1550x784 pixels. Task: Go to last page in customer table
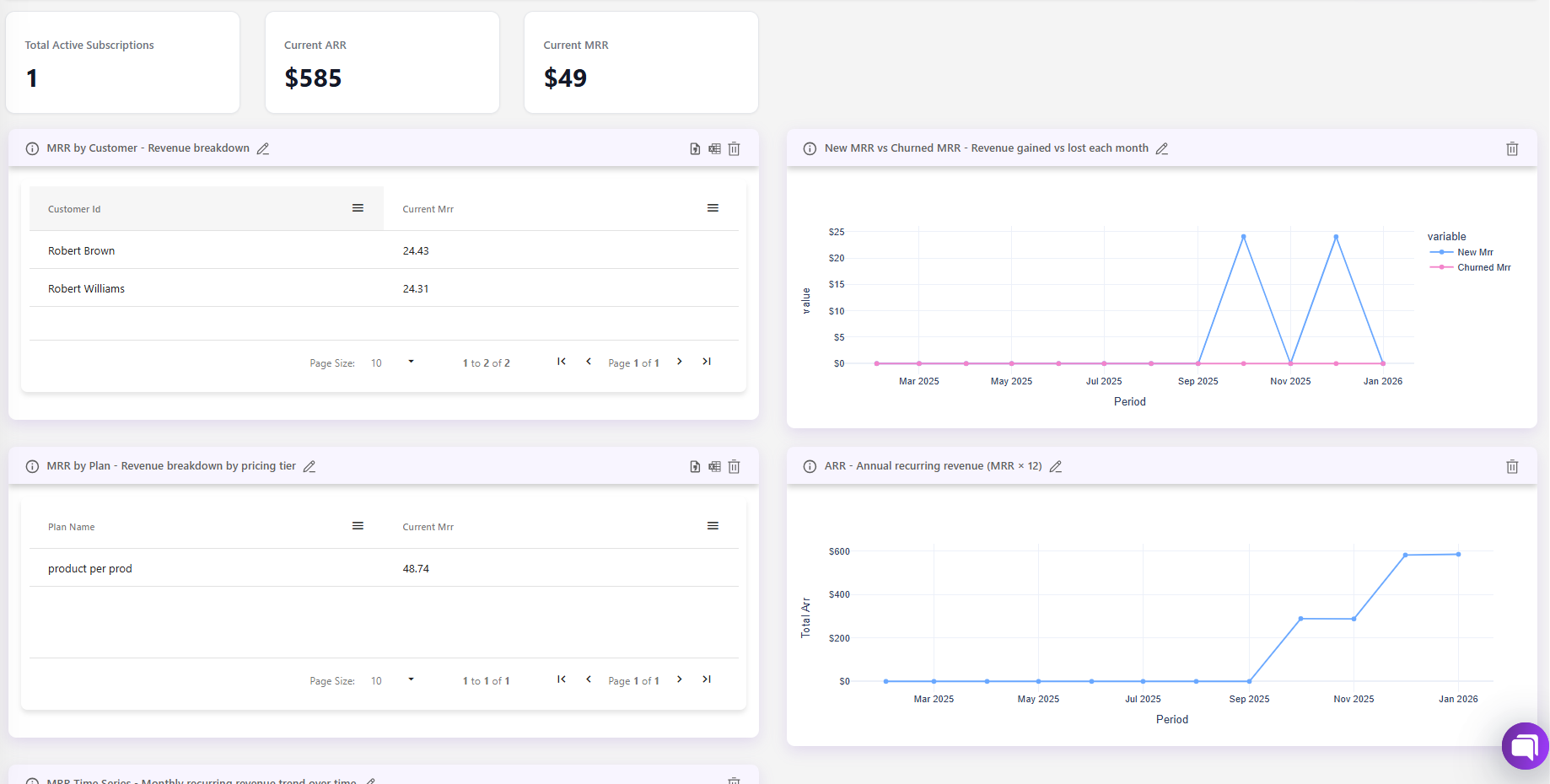pos(707,362)
